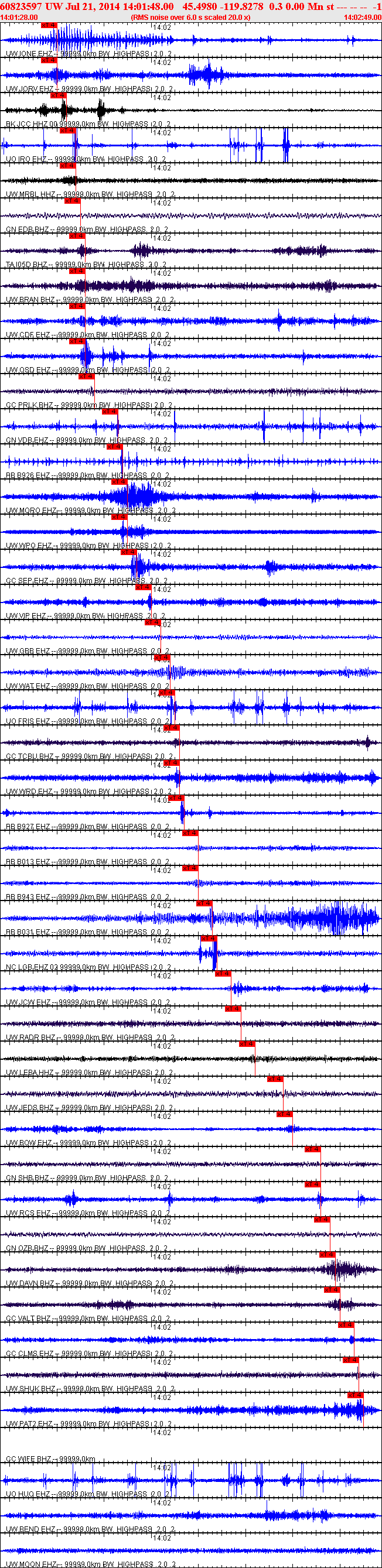Select the UW MOON EHZ station label
The height and width of the screenshot is (1568, 382).
[x=31, y=1564]
